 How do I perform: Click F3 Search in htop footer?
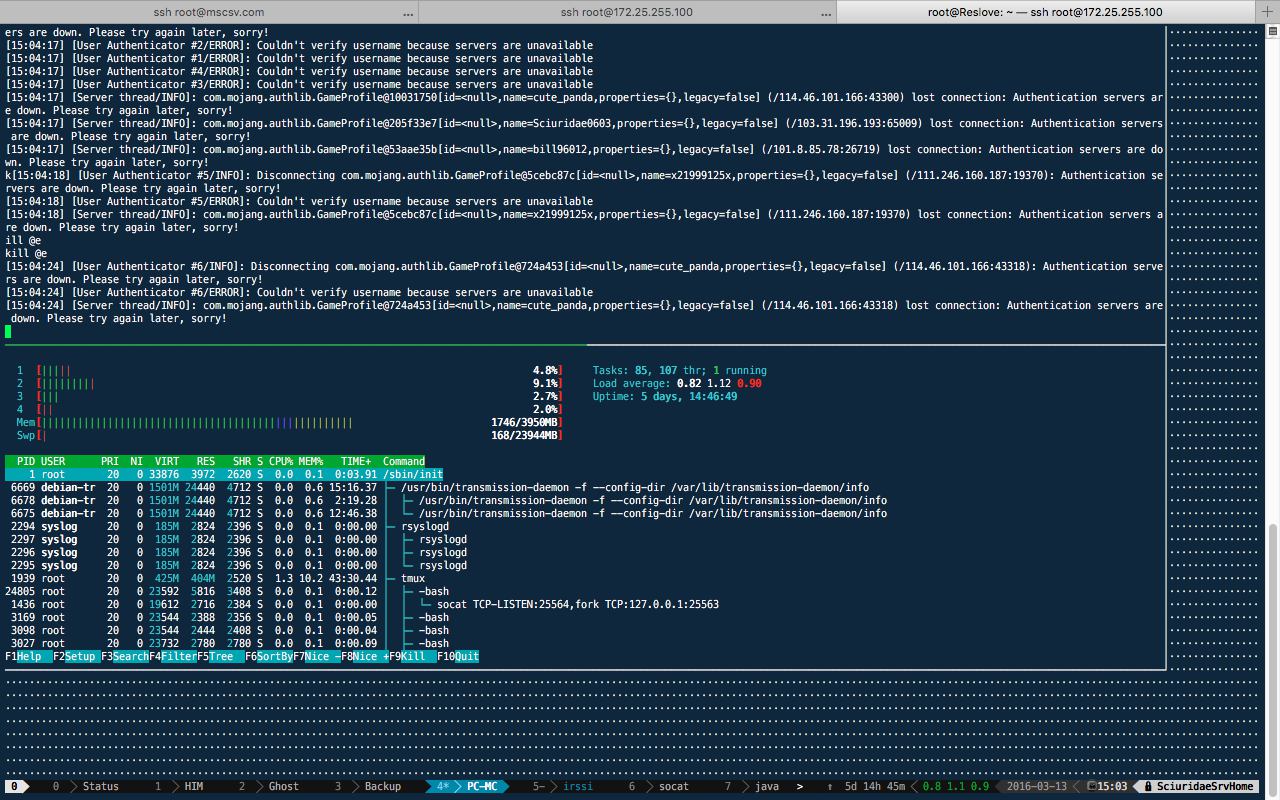(x=125, y=657)
